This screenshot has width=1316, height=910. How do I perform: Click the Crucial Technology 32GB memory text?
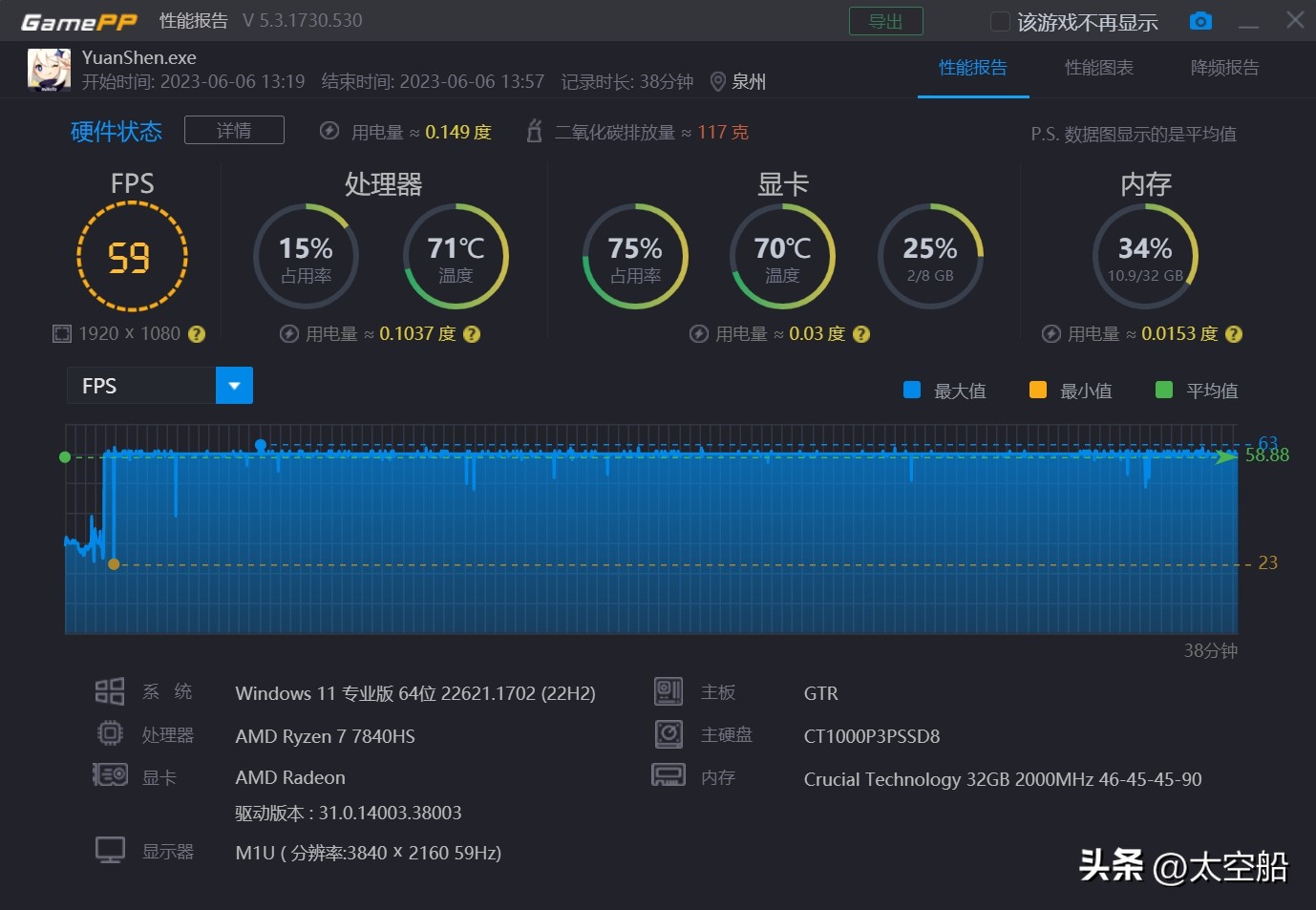click(1003, 779)
